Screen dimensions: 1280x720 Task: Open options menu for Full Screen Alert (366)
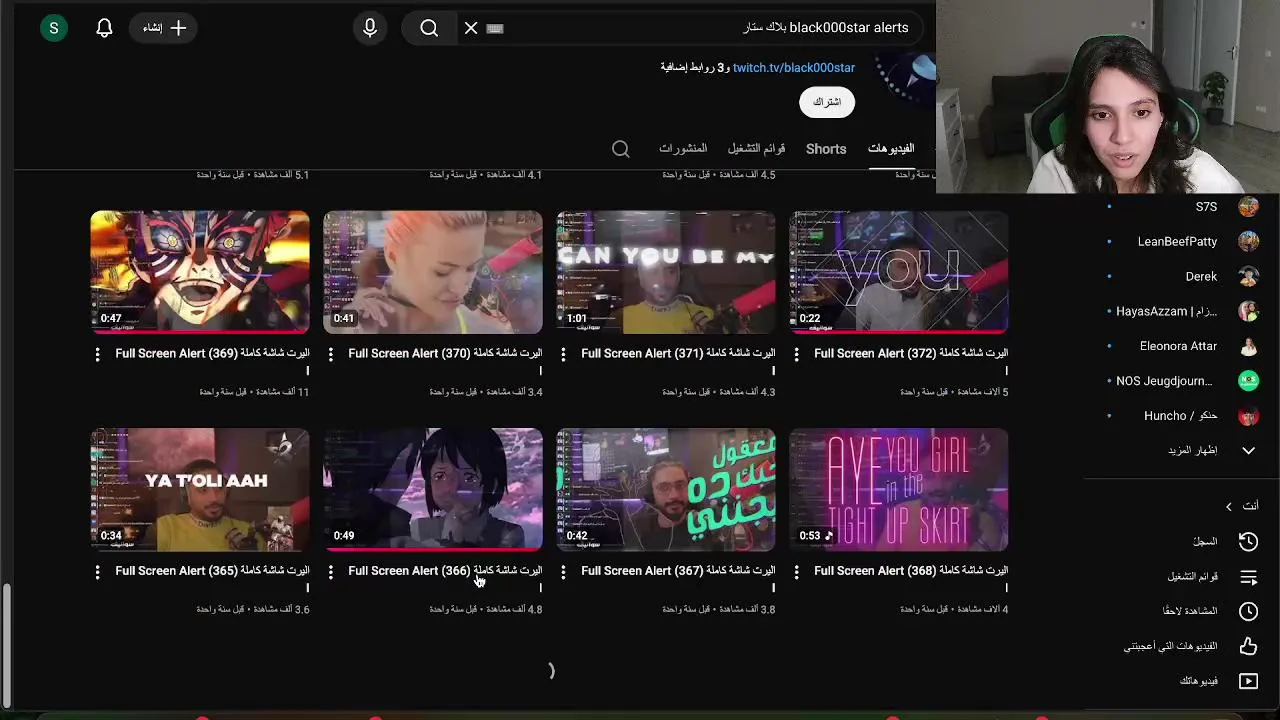point(330,572)
